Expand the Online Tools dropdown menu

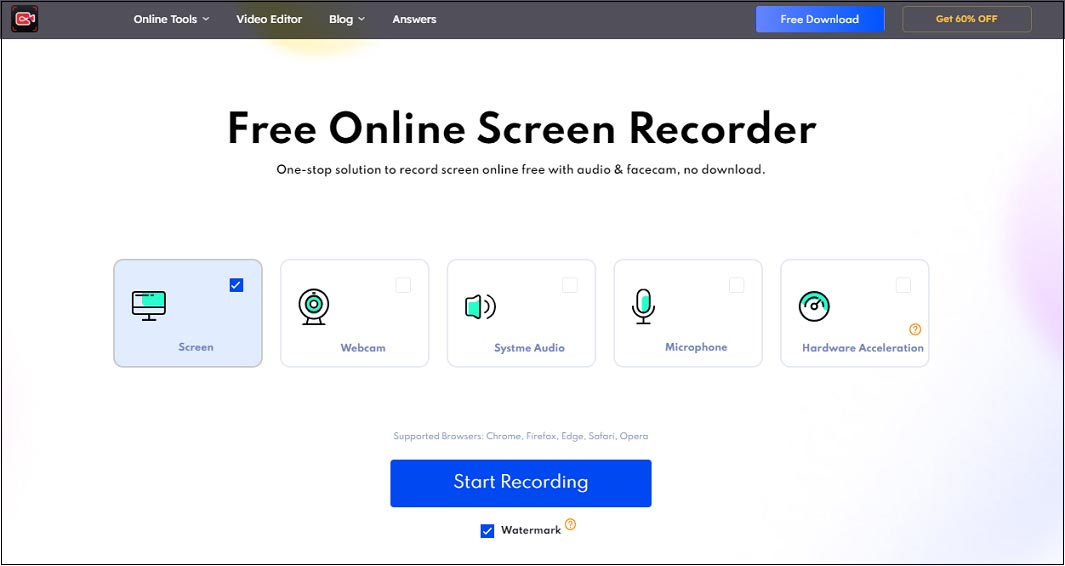click(x=171, y=19)
